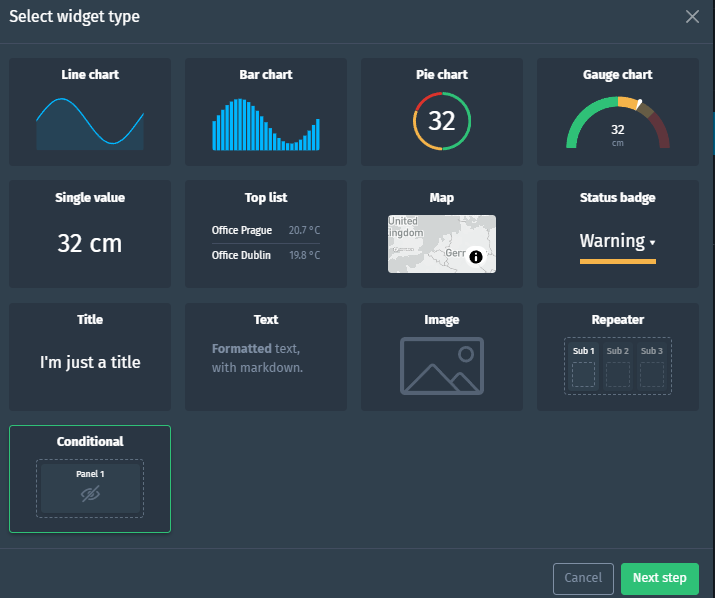Select the Repeater widget sub-panels icon
715x598 pixels.
coord(617,366)
